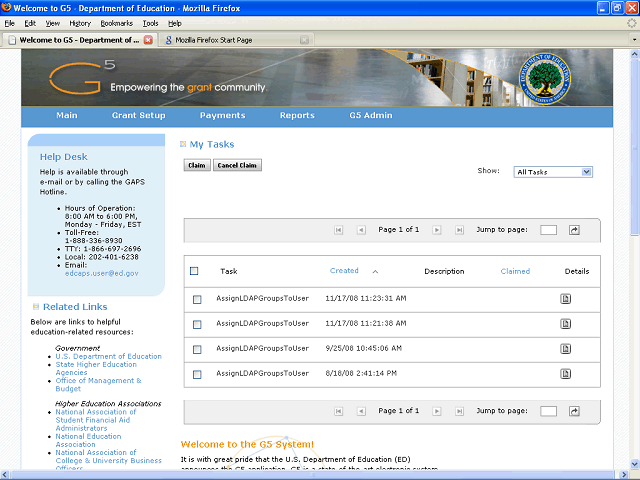
Task: Open details for the 8/18/08 2:41:14 PM task
Action: tap(565, 373)
